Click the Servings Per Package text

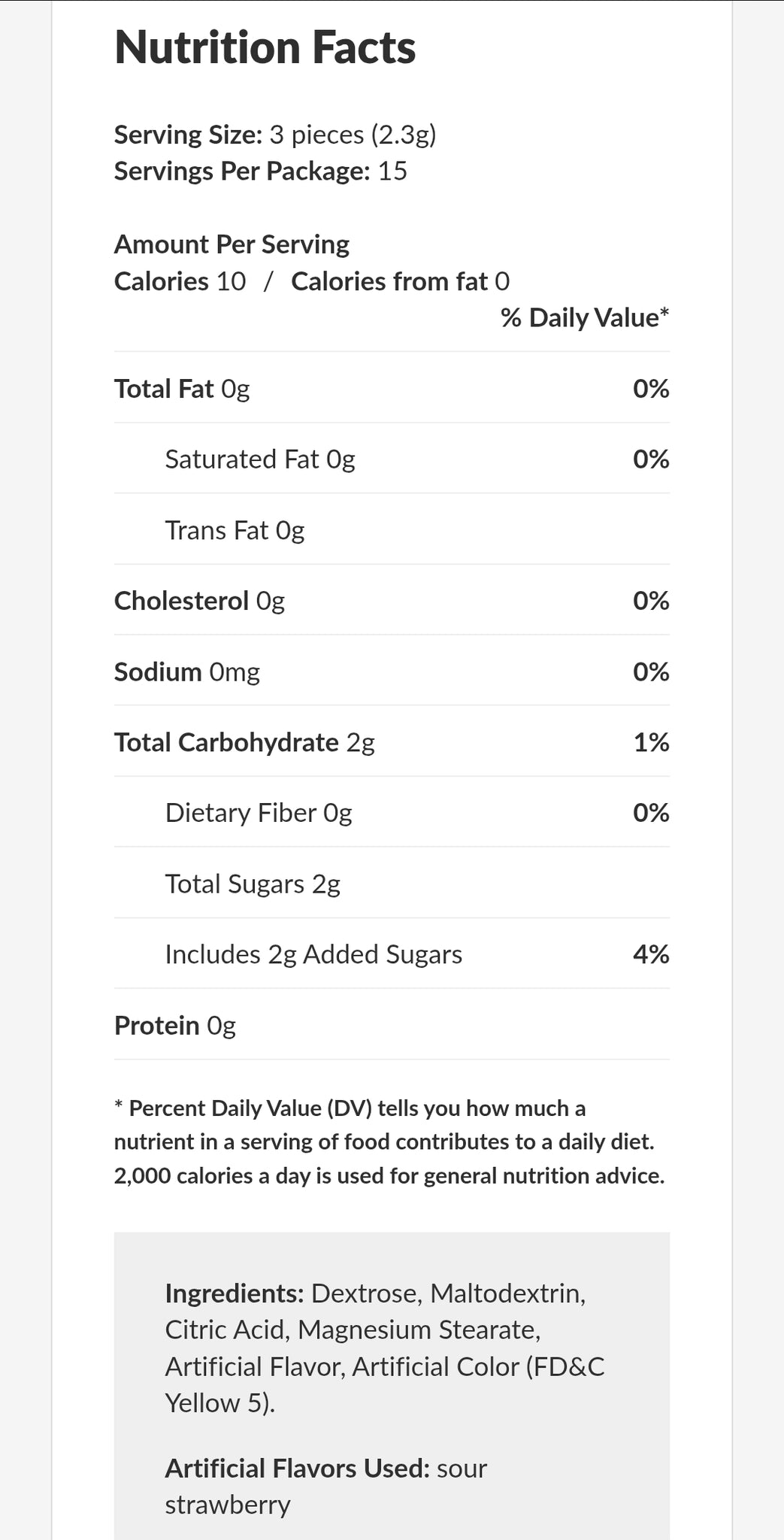(260, 171)
